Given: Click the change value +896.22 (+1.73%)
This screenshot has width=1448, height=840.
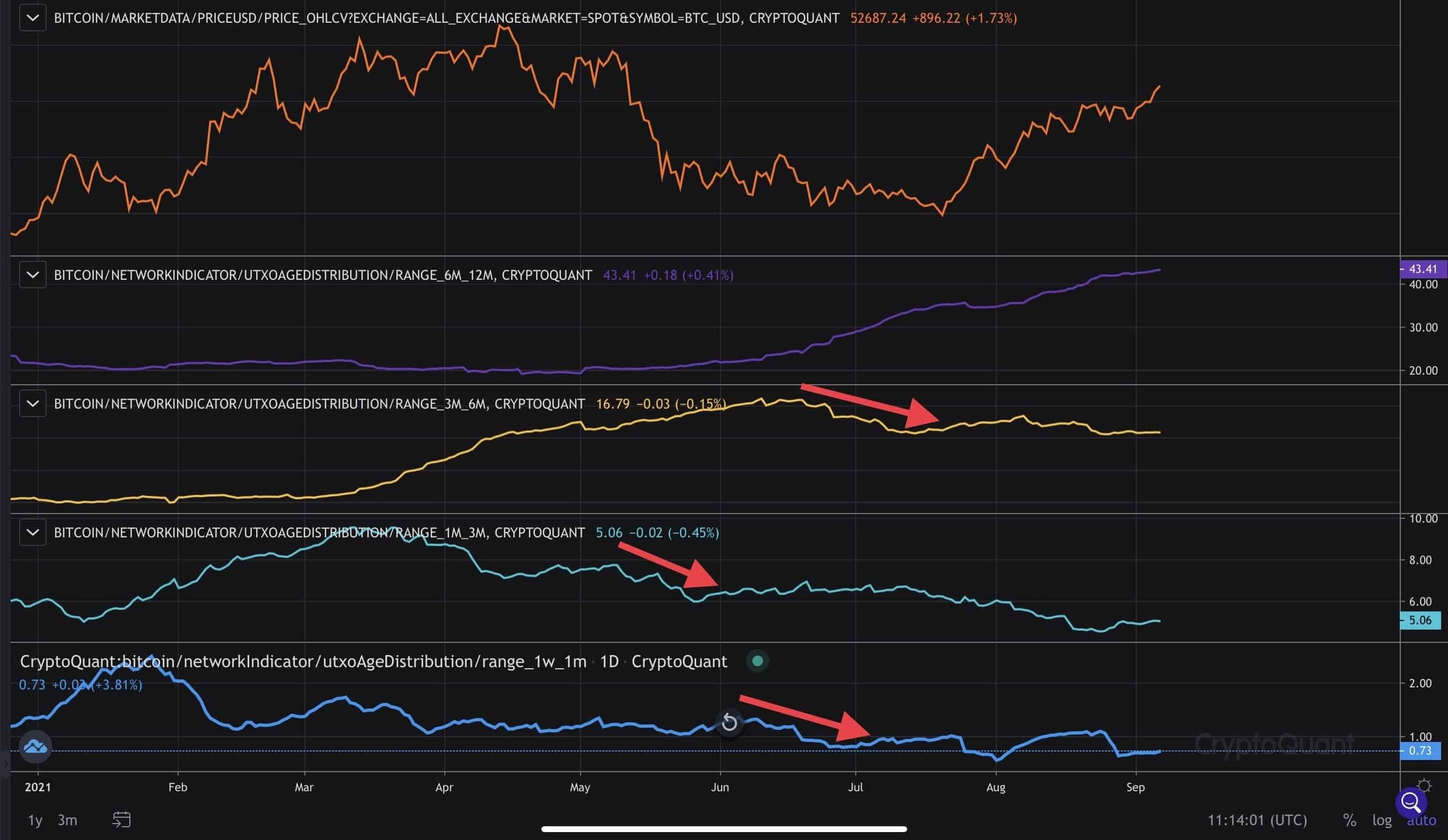Looking at the screenshot, I should click(x=965, y=18).
